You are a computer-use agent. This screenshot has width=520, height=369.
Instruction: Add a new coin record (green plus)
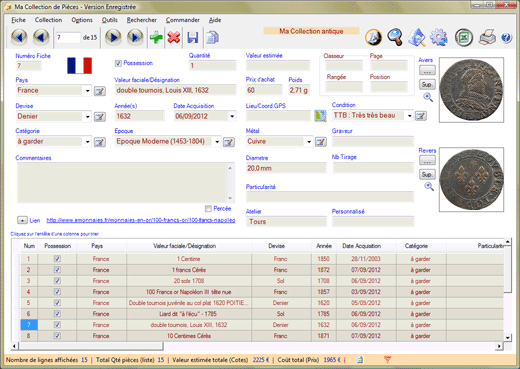pyautogui.click(x=156, y=37)
